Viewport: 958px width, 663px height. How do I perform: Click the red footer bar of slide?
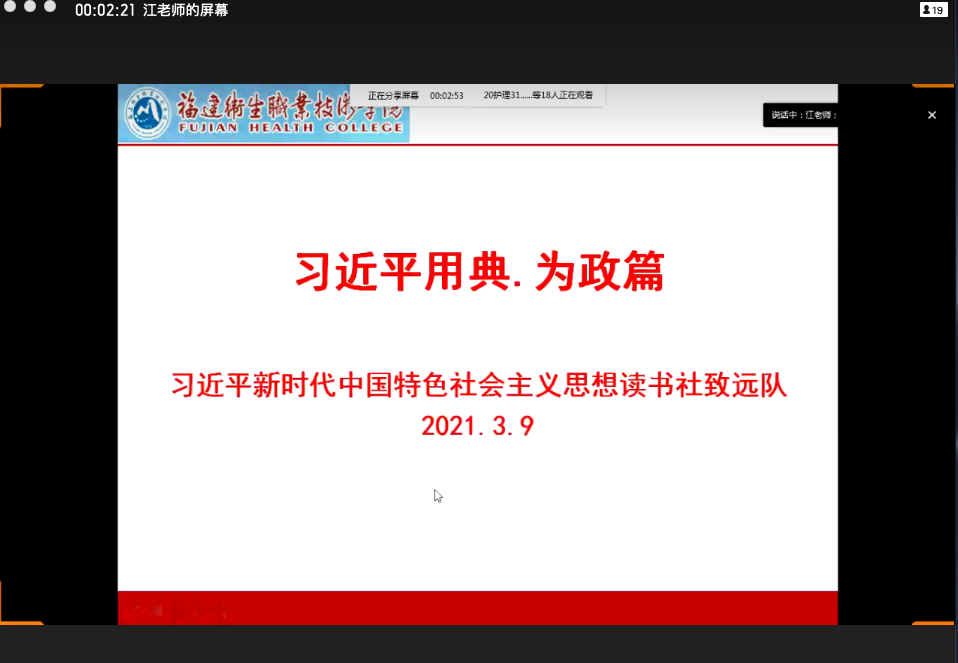[x=478, y=607]
